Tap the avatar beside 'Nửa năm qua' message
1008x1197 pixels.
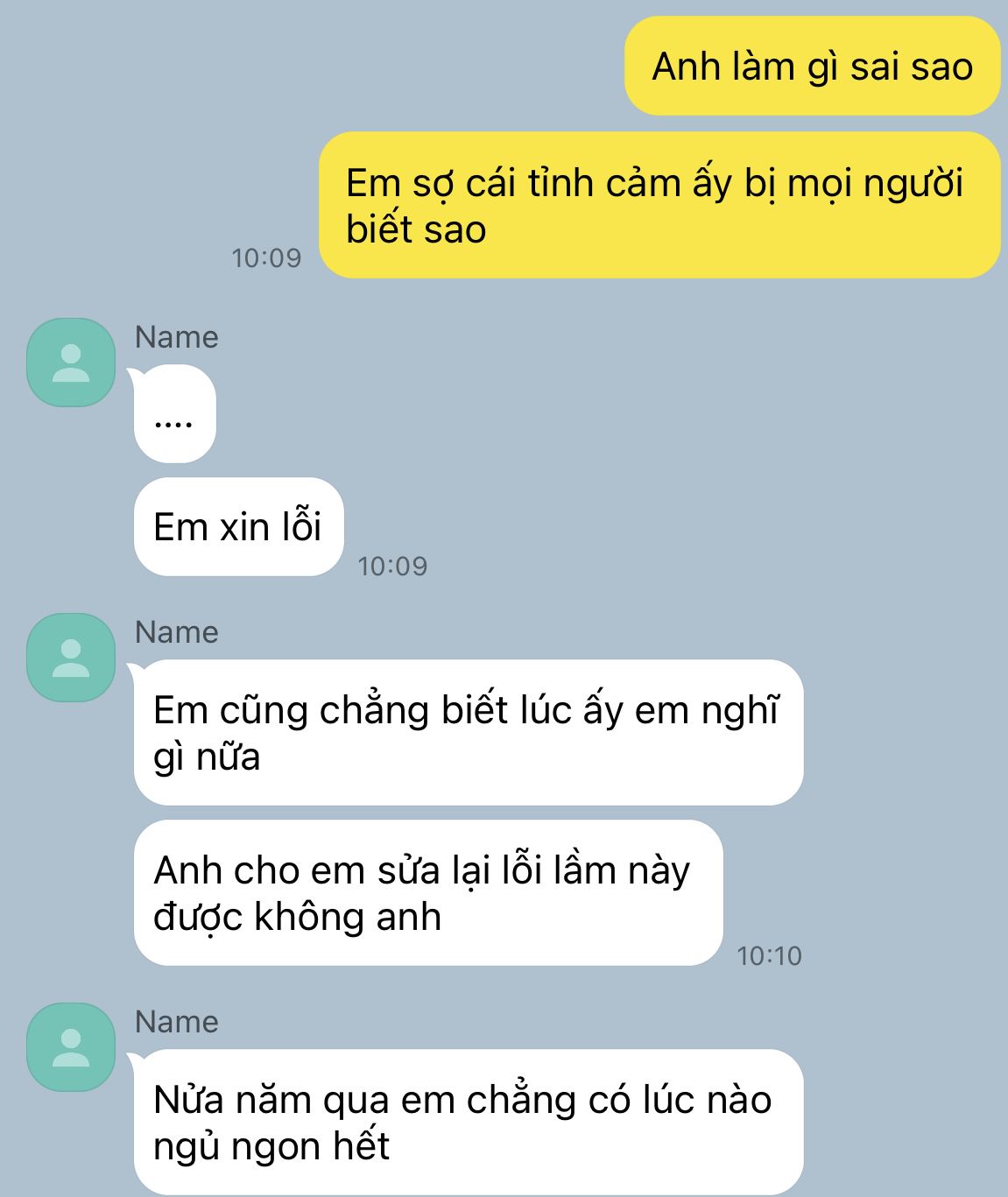pos(71,1047)
